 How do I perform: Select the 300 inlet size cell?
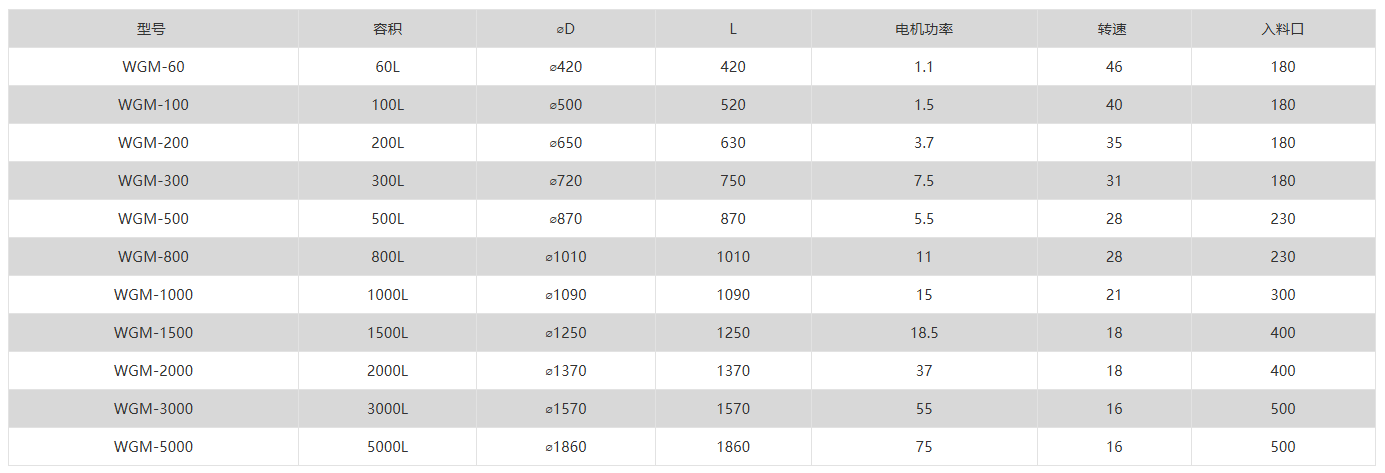[1283, 295]
